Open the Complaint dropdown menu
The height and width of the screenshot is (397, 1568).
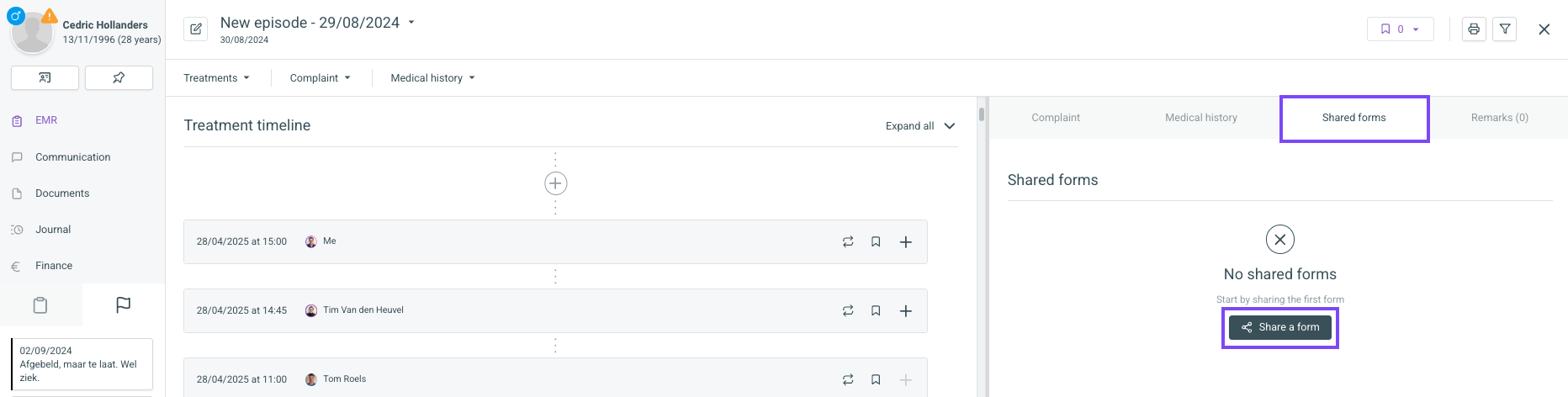(x=320, y=78)
